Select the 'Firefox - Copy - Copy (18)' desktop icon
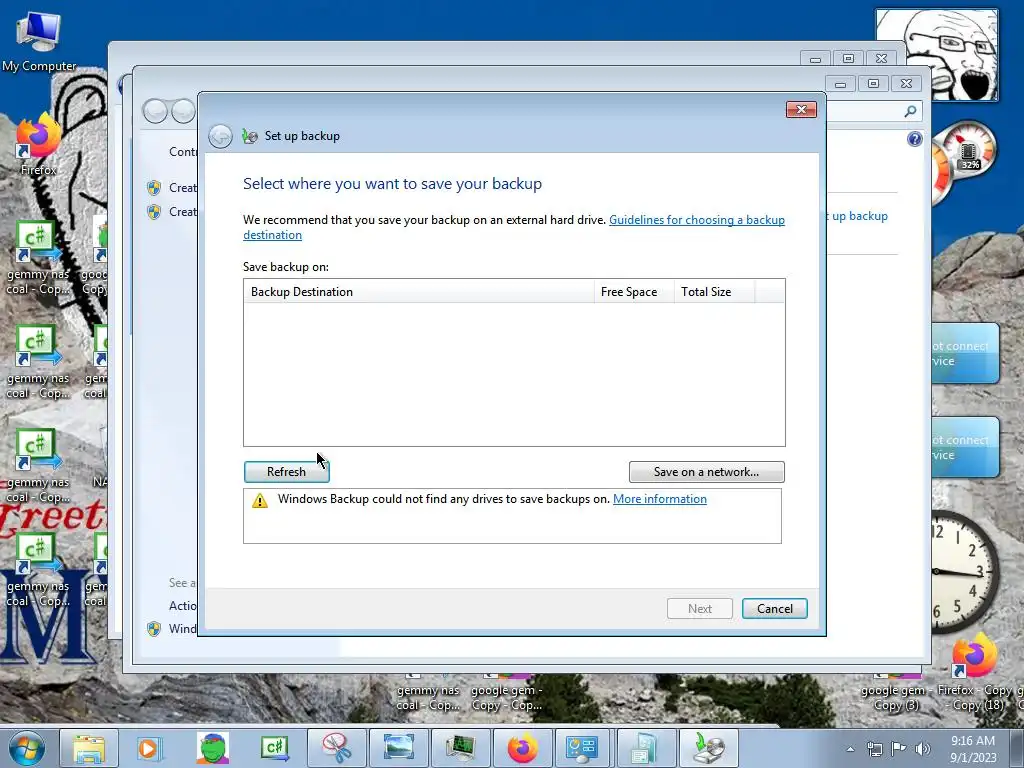The height and width of the screenshot is (768, 1024). pos(976,673)
